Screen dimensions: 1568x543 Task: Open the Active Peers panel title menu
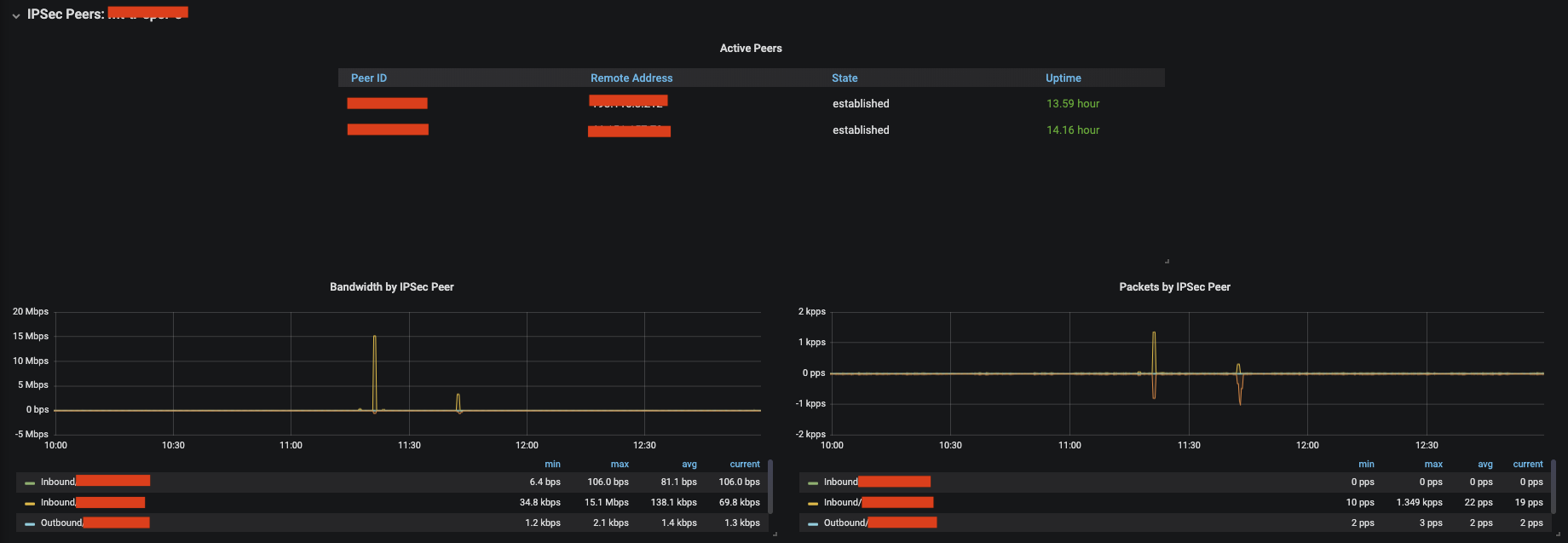click(751, 49)
